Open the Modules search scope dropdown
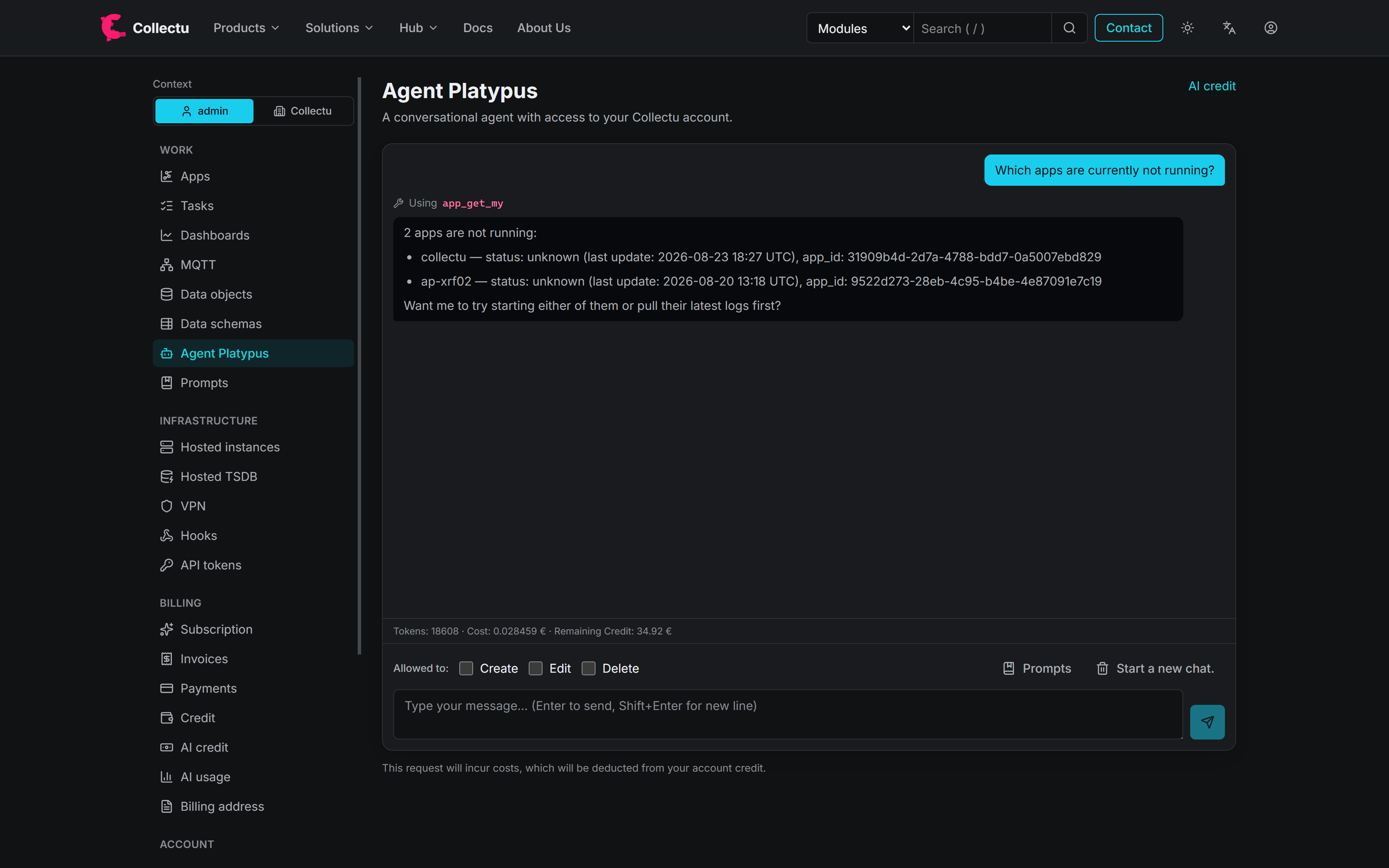Screen dimensions: 1389x868 860,28
